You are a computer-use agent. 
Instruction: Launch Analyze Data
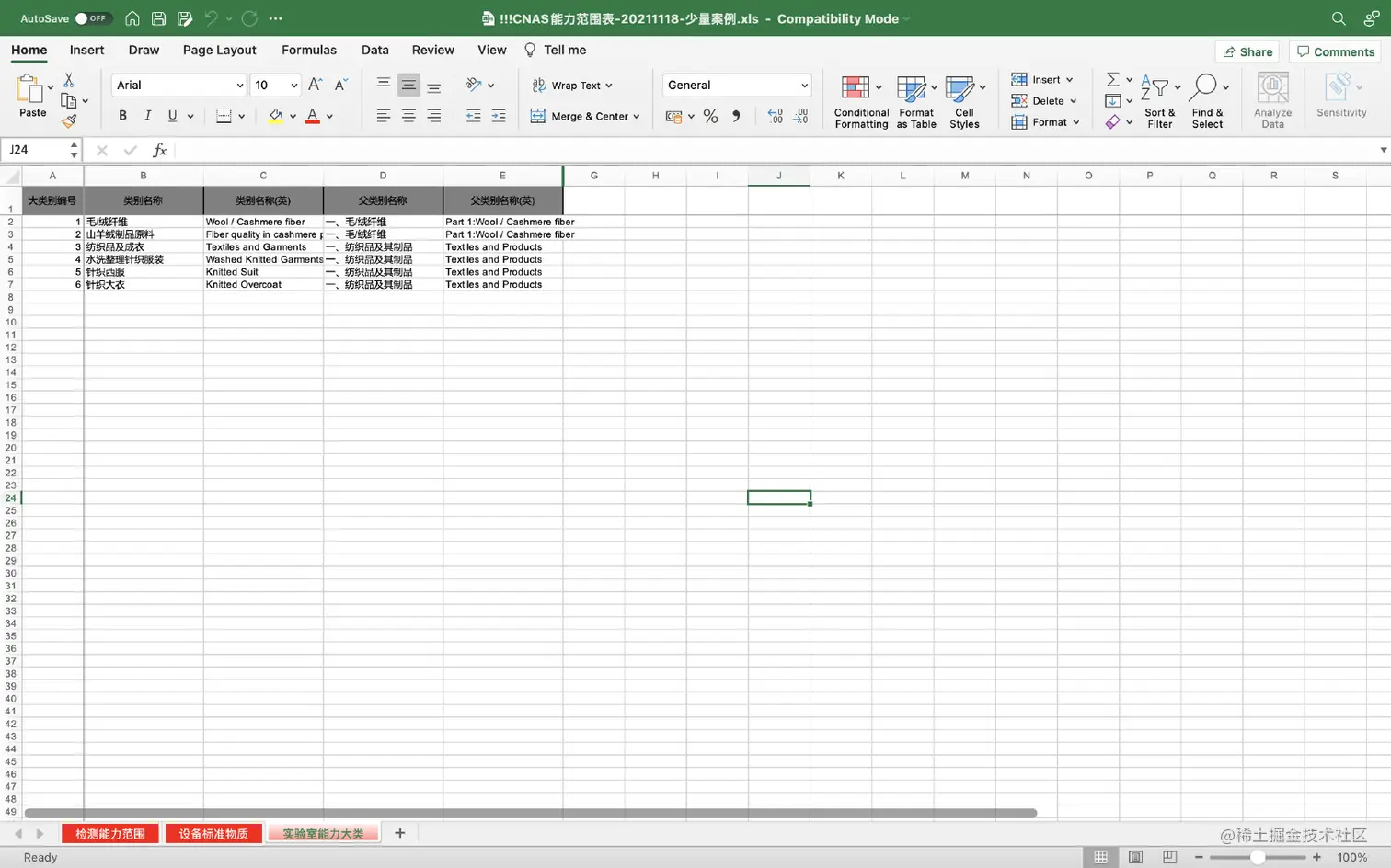coord(1272,99)
